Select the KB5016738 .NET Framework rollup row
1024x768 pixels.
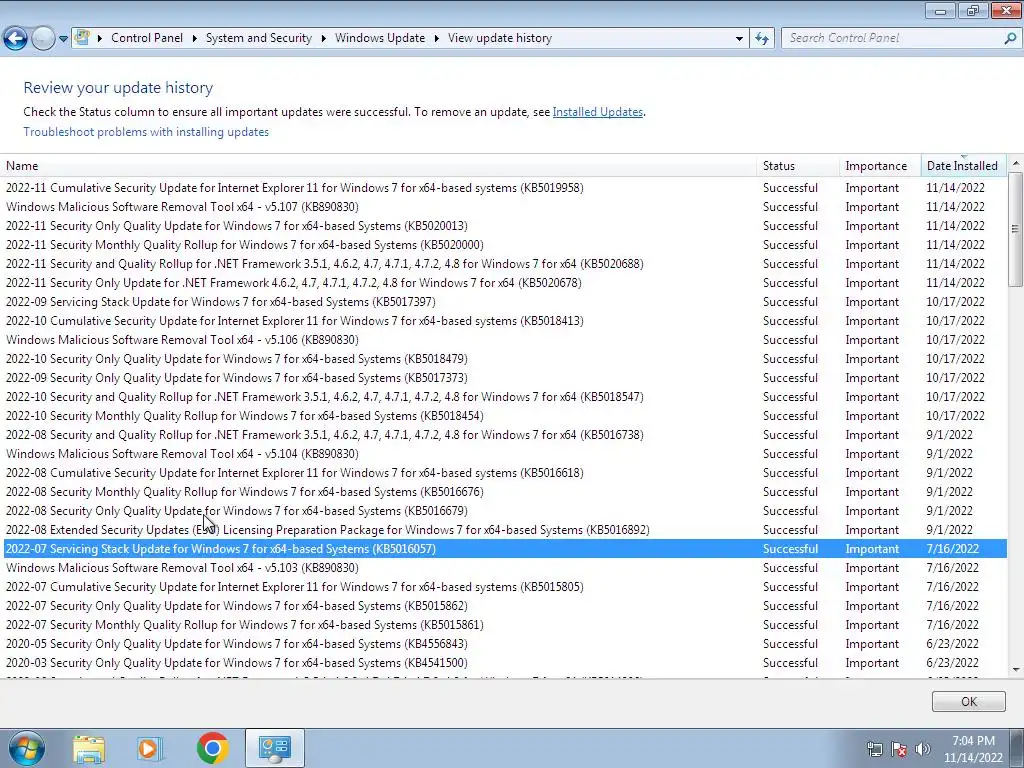pos(504,435)
